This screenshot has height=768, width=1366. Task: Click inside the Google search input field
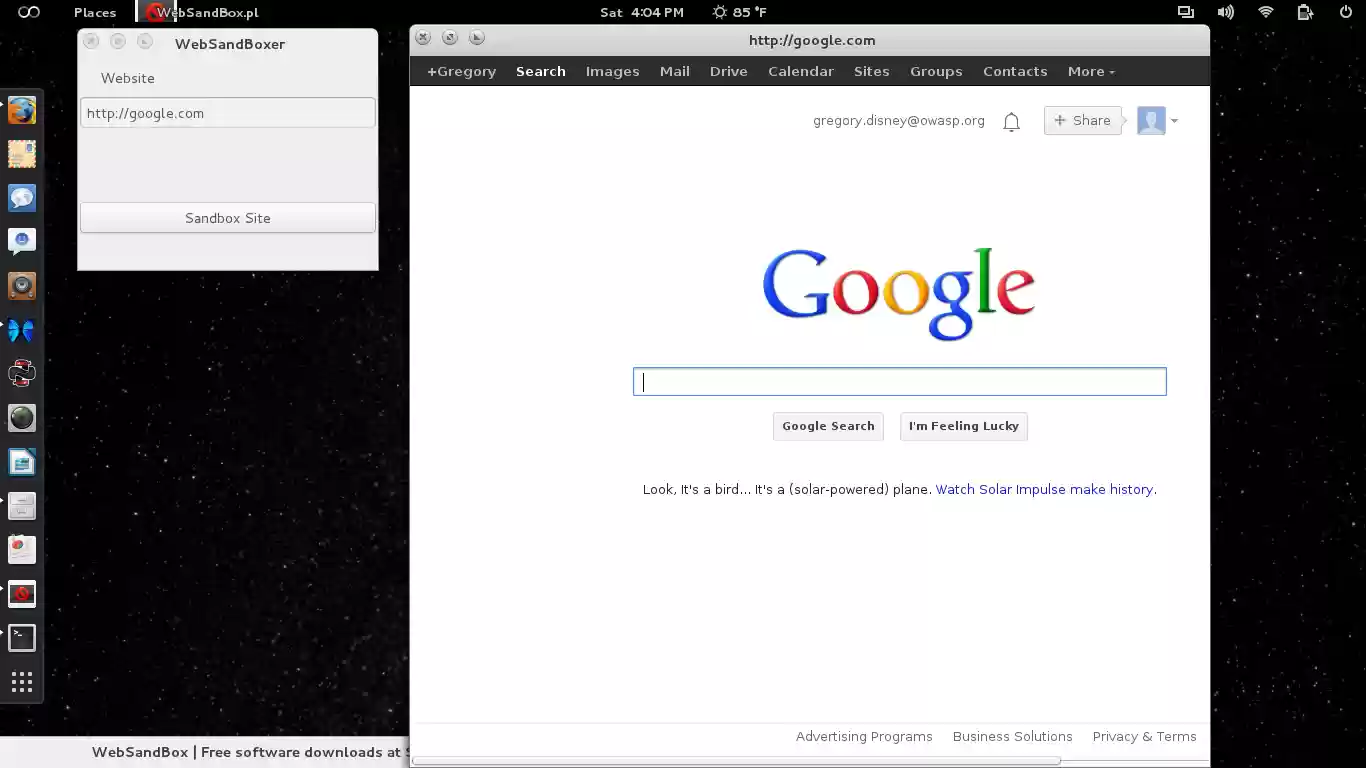(x=898, y=381)
